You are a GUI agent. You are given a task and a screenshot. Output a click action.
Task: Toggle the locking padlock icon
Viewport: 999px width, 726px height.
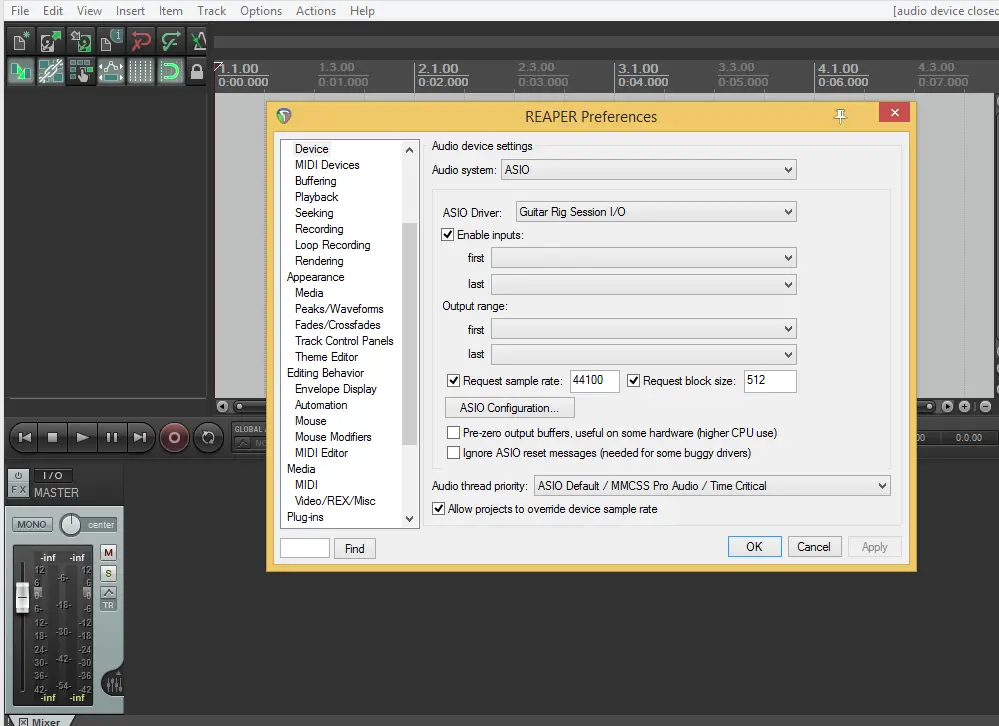pos(197,71)
